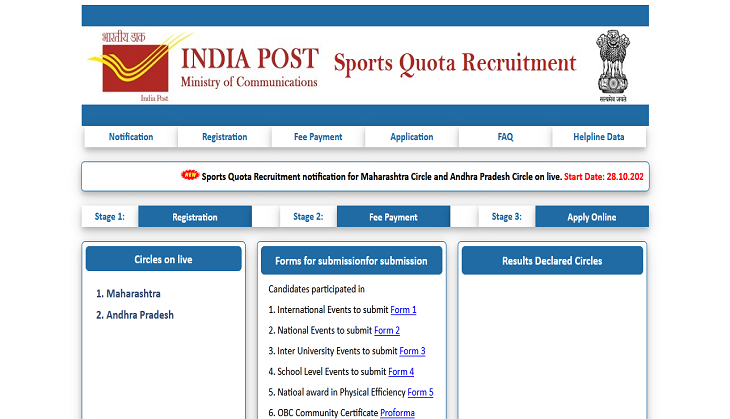Open the Form 2 link
The width and height of the screenshot is (730, 419).
tap(387, 331)
